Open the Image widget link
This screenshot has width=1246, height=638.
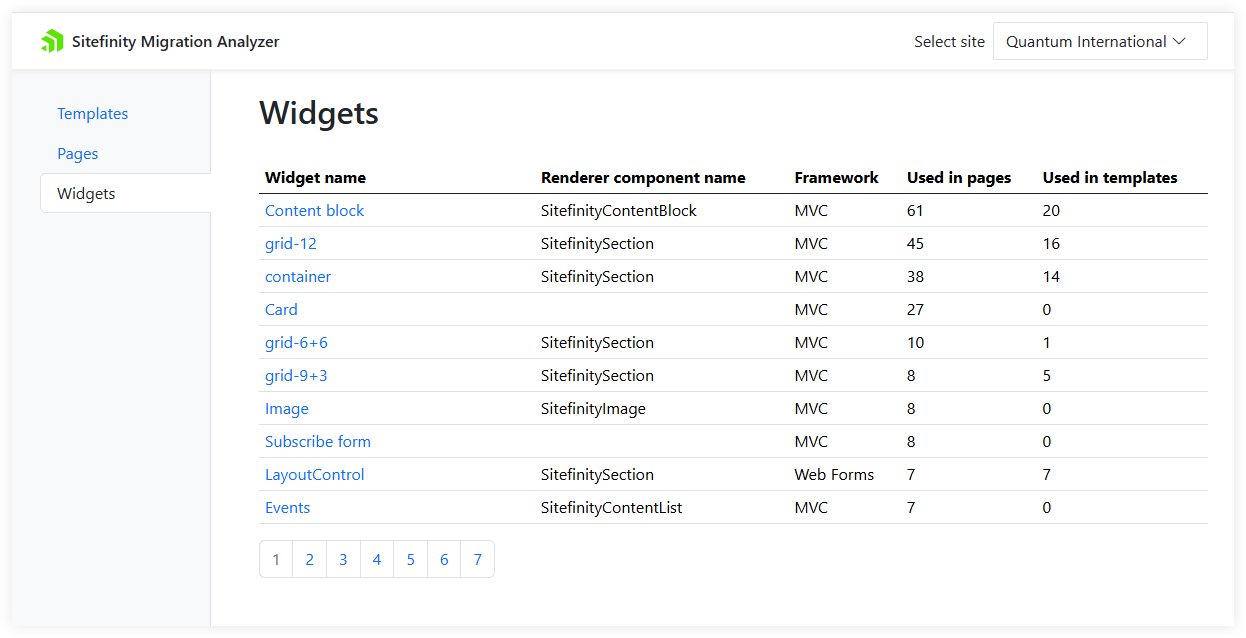[287, 408]
